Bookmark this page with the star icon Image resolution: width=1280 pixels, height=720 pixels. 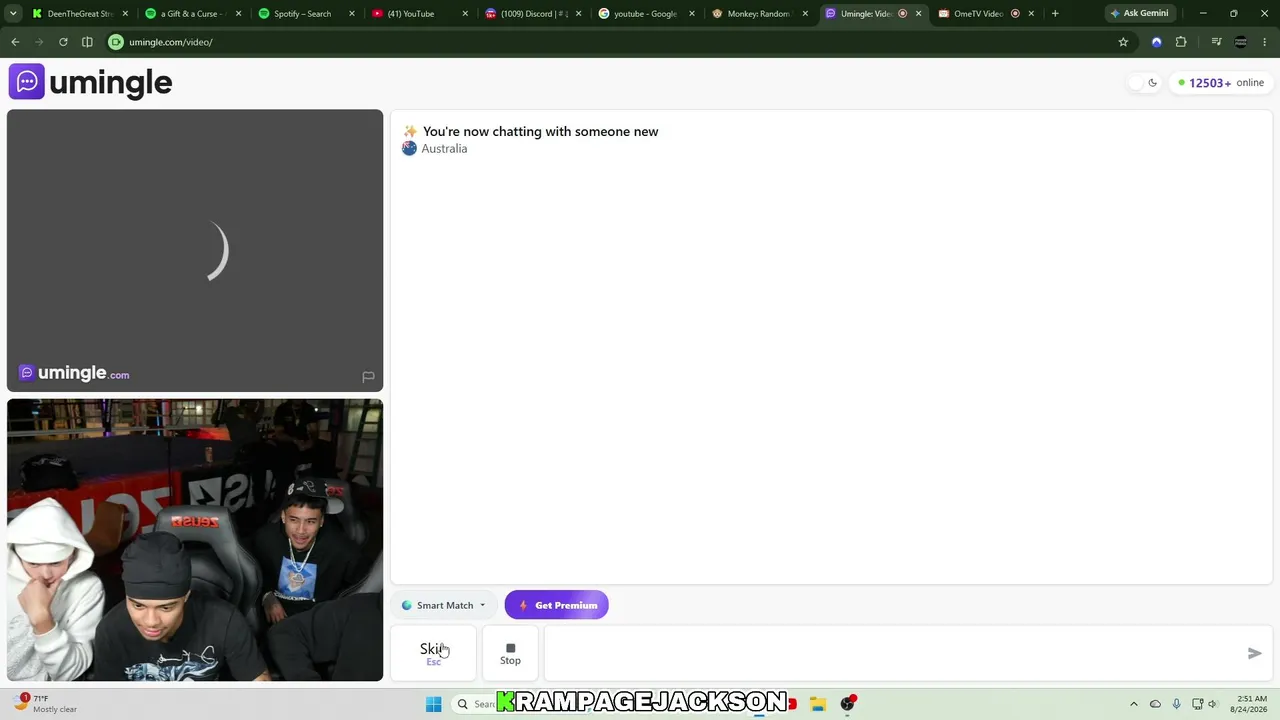click(1123, 42)
